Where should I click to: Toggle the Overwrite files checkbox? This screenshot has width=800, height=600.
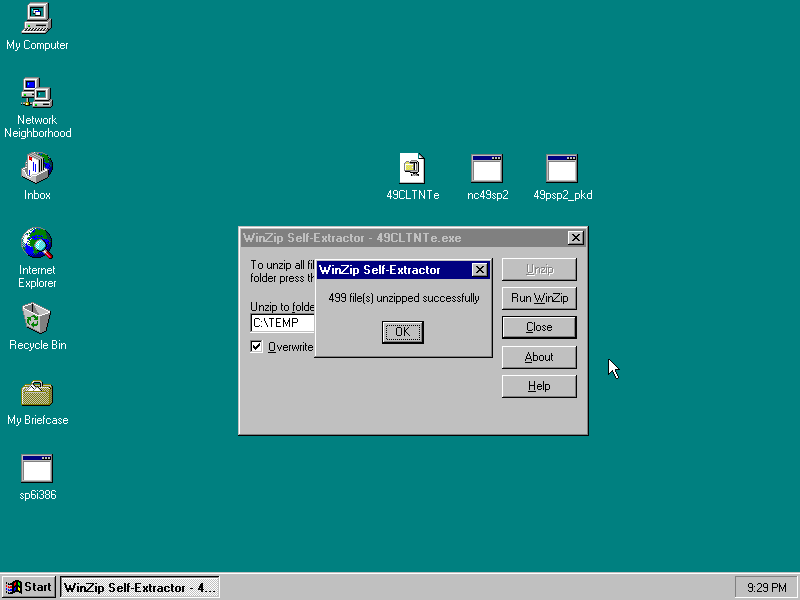coord(256,346)
